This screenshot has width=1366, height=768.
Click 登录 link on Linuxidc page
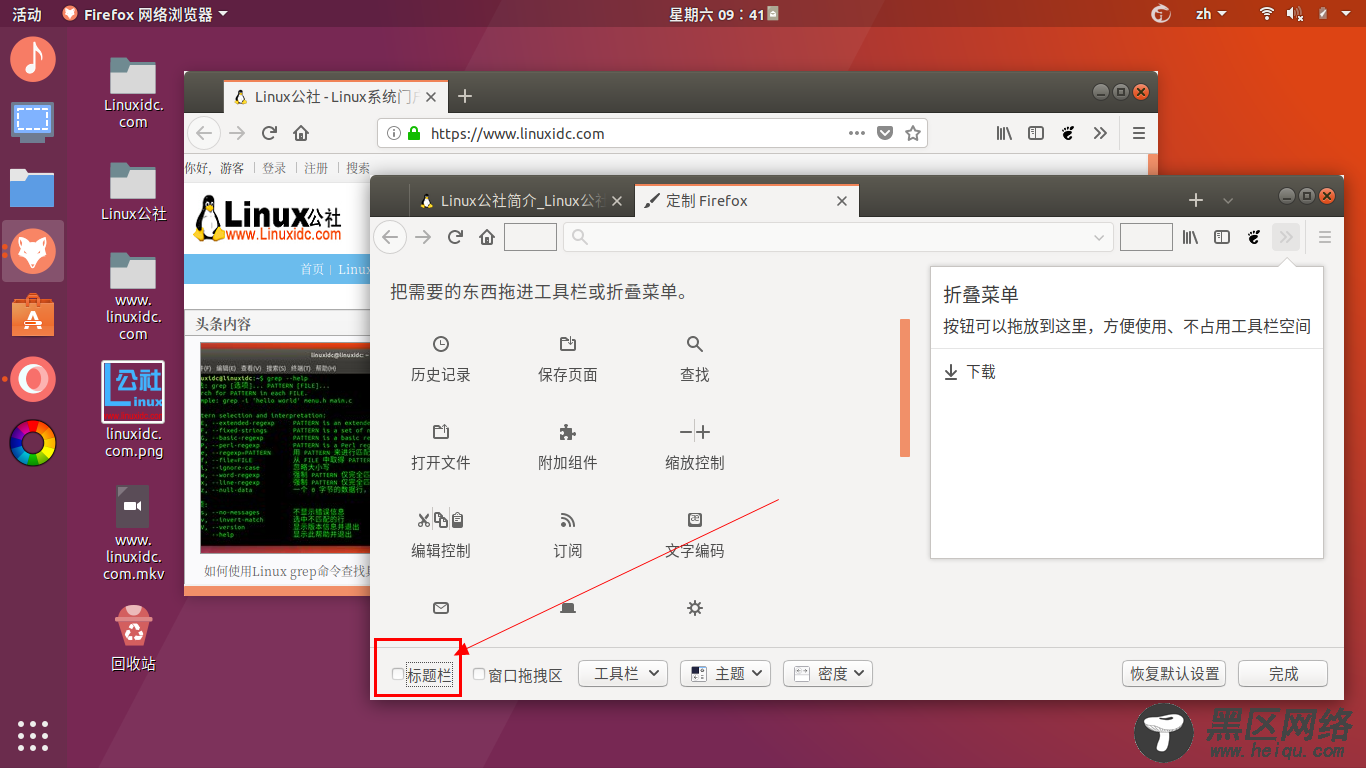coord(274,168)
